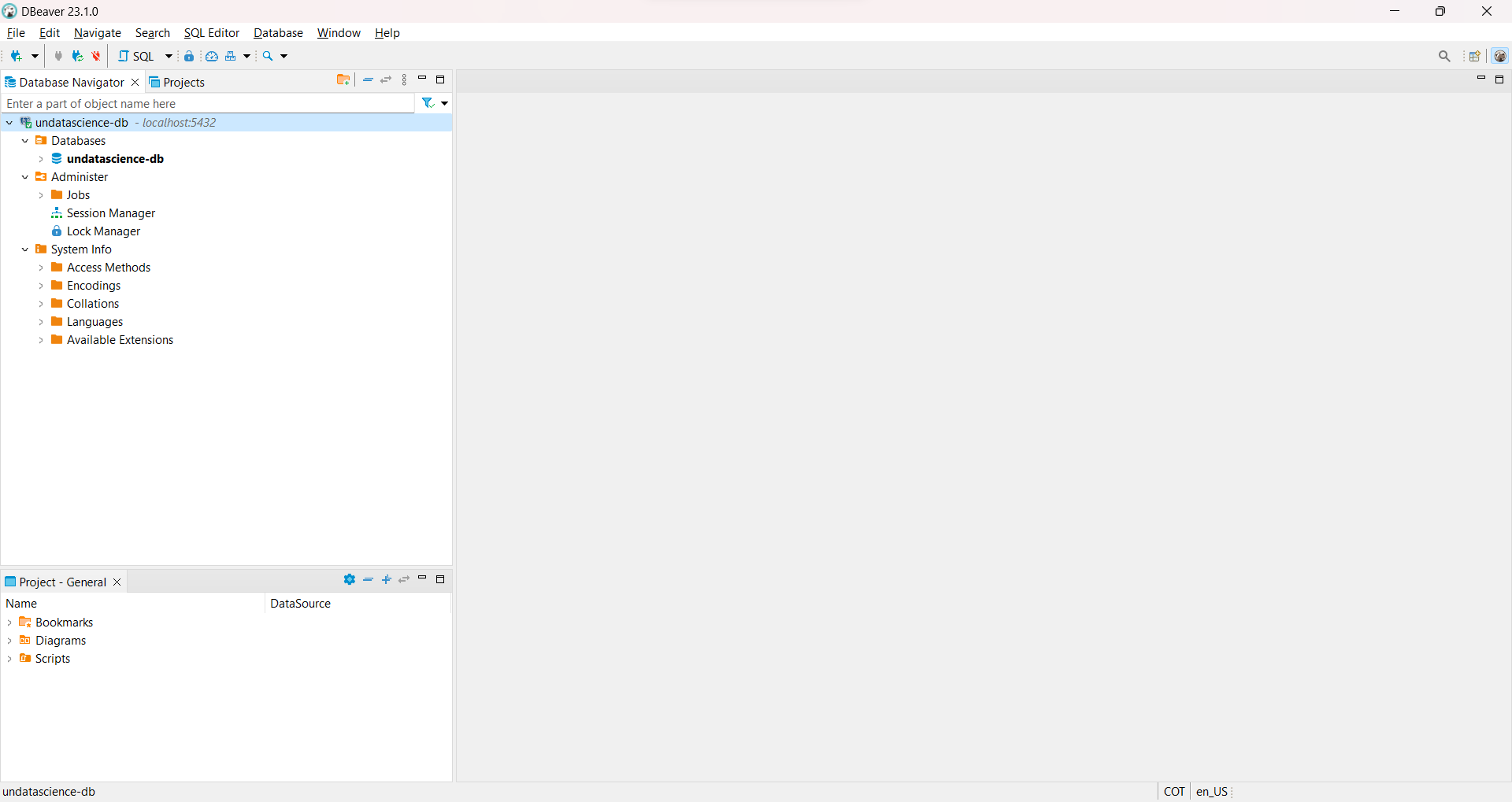Screen dimensions: 1512x802
Task: Open the Database menu
Action: pyautogui.click(x=278, y=33)
